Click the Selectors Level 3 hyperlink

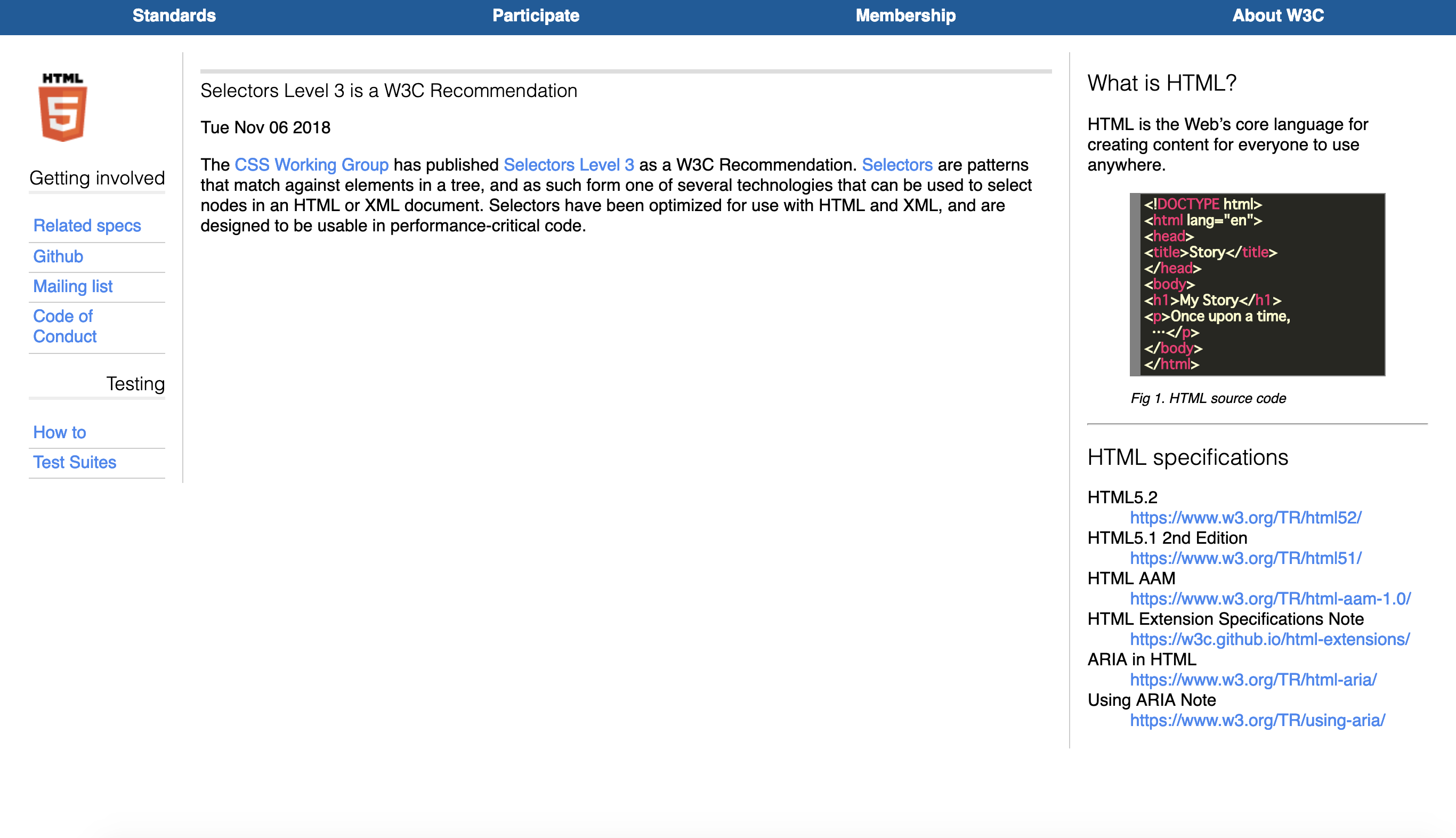[567, 164]
